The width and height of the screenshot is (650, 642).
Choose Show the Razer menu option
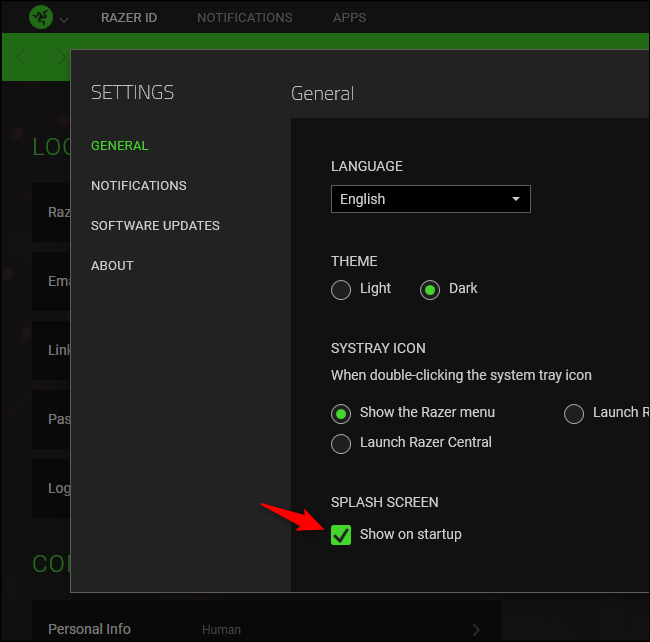pyautogui.click(x=341, y=413)
